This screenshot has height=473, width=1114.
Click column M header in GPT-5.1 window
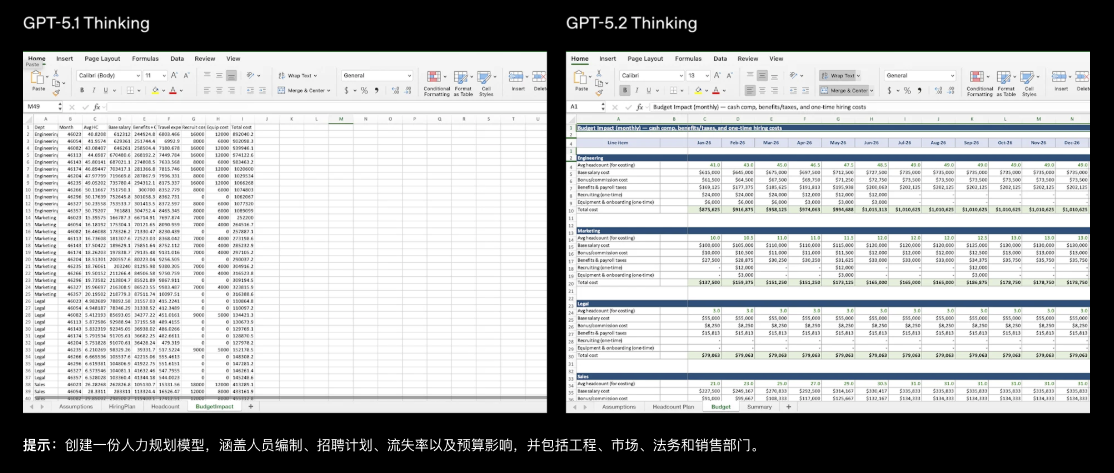coord(341,119)
